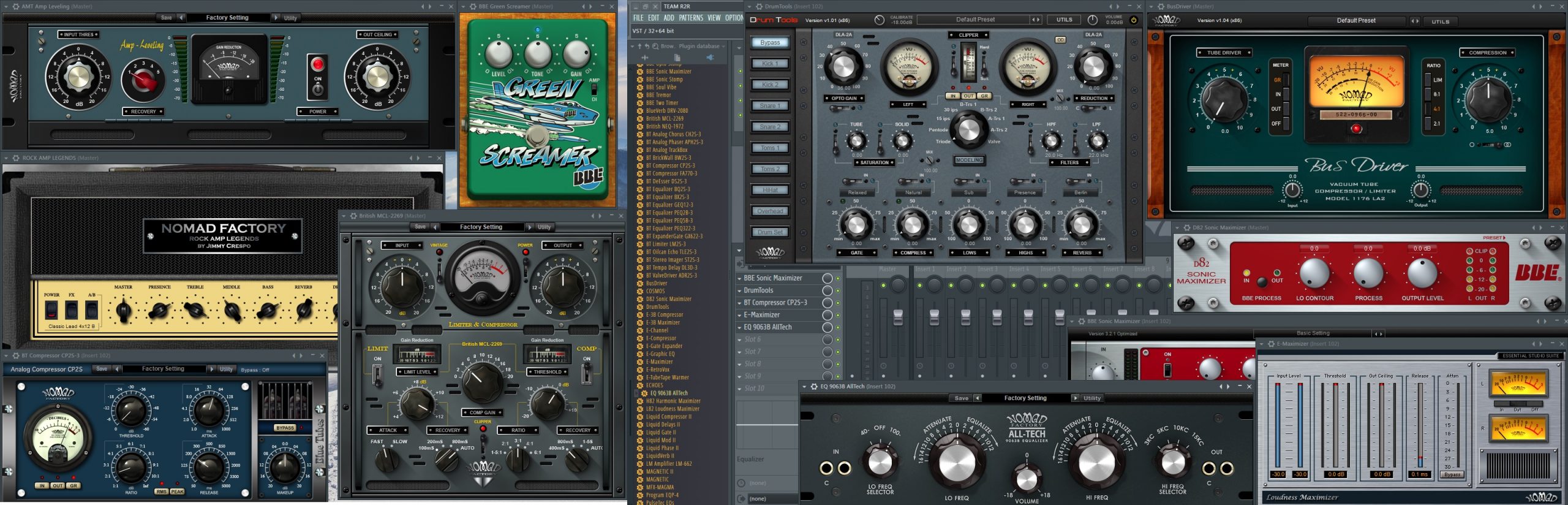Click E-Maximizer Release slider

tap(1420, 426)
